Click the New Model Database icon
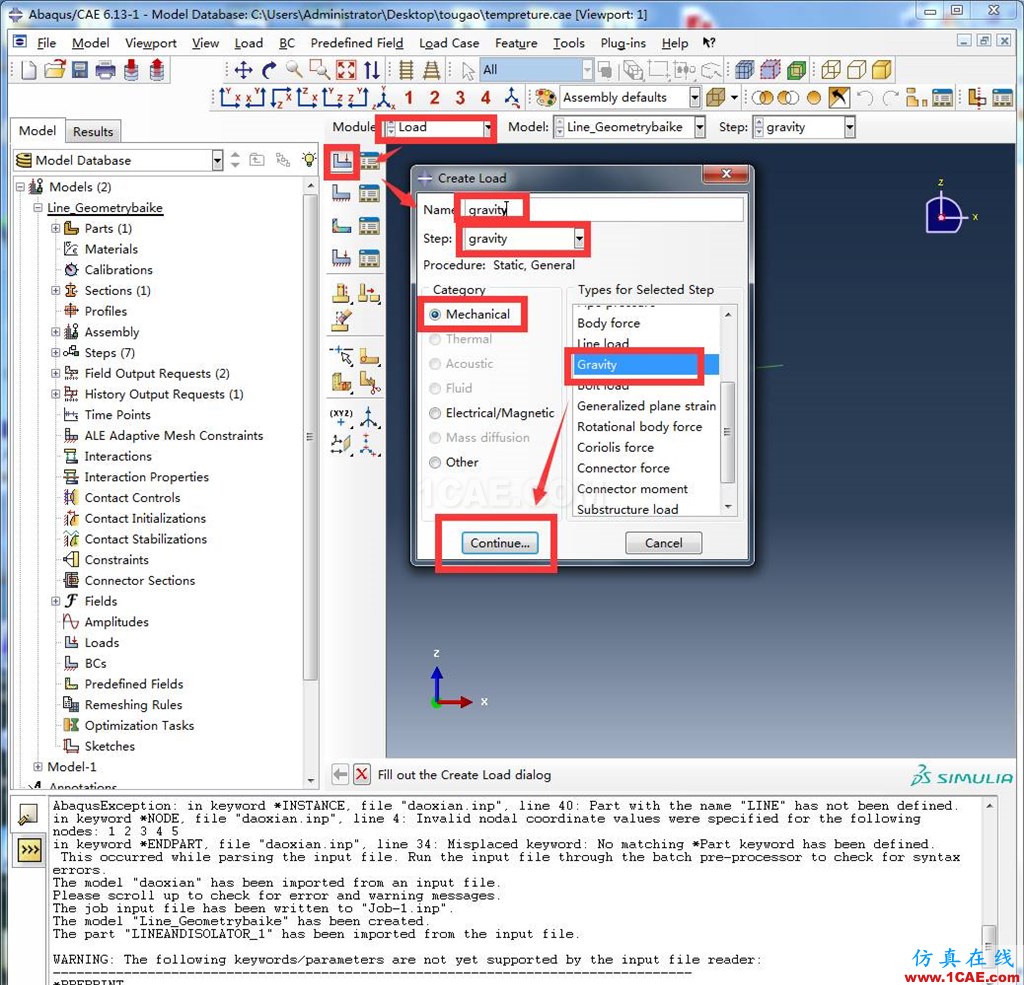The width and height of the screenshot is (1024, 985). pyautogui.click(x=28, y=69)
